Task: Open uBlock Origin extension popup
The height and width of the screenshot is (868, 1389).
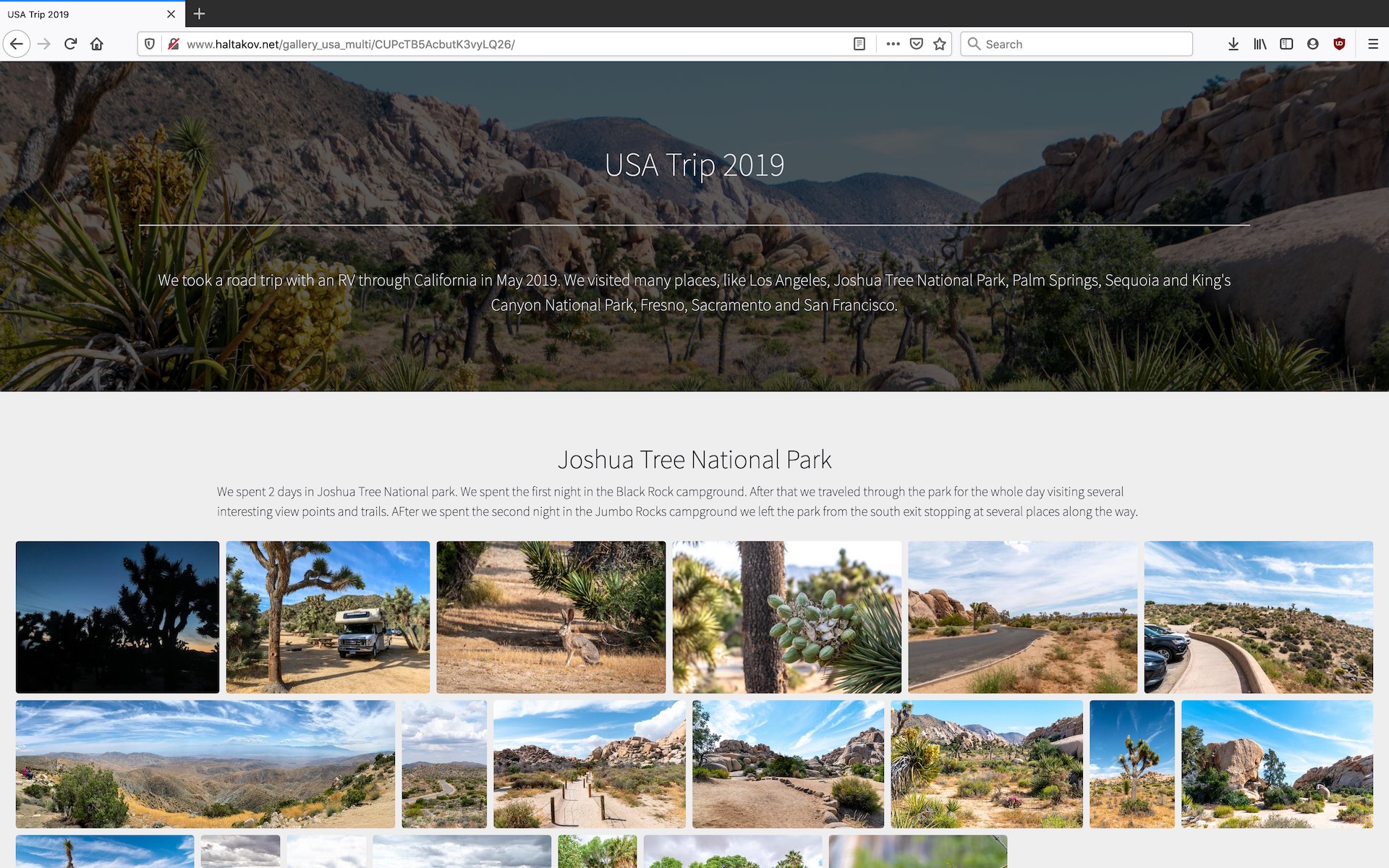Action: pos(1339,44)
